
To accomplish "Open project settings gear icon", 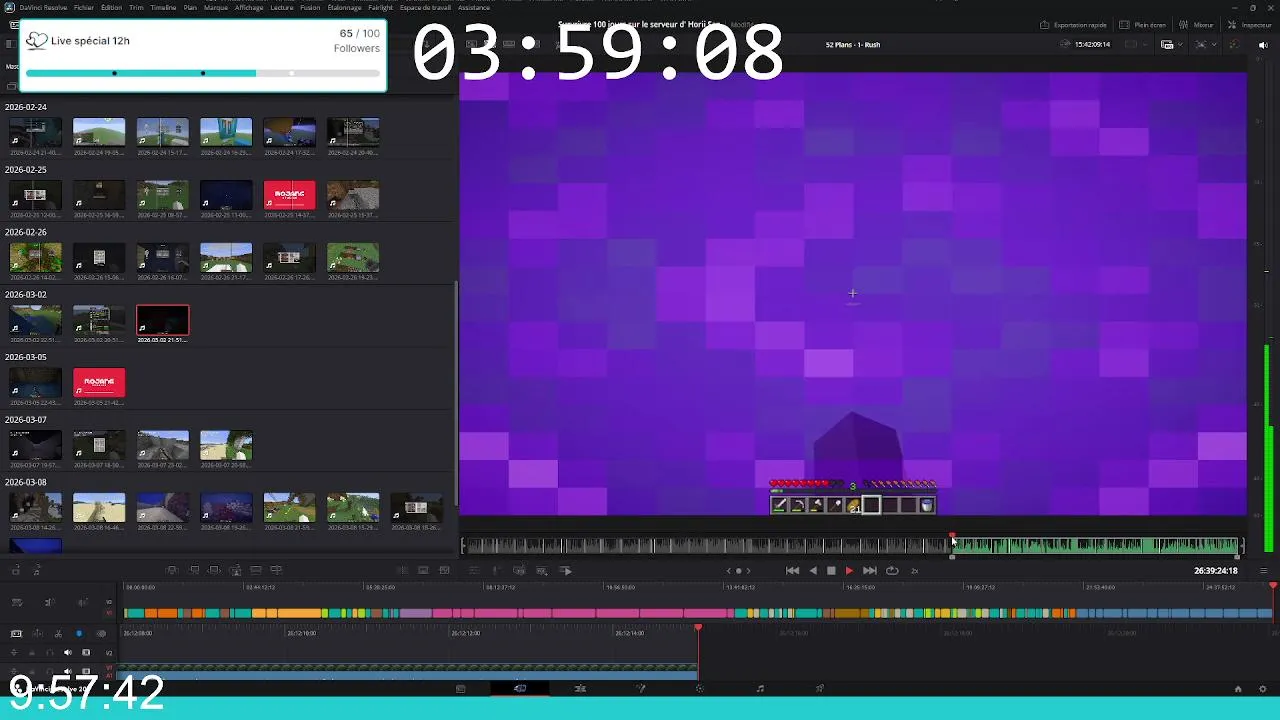I will pyautogui.click(x=1262, y=689).
